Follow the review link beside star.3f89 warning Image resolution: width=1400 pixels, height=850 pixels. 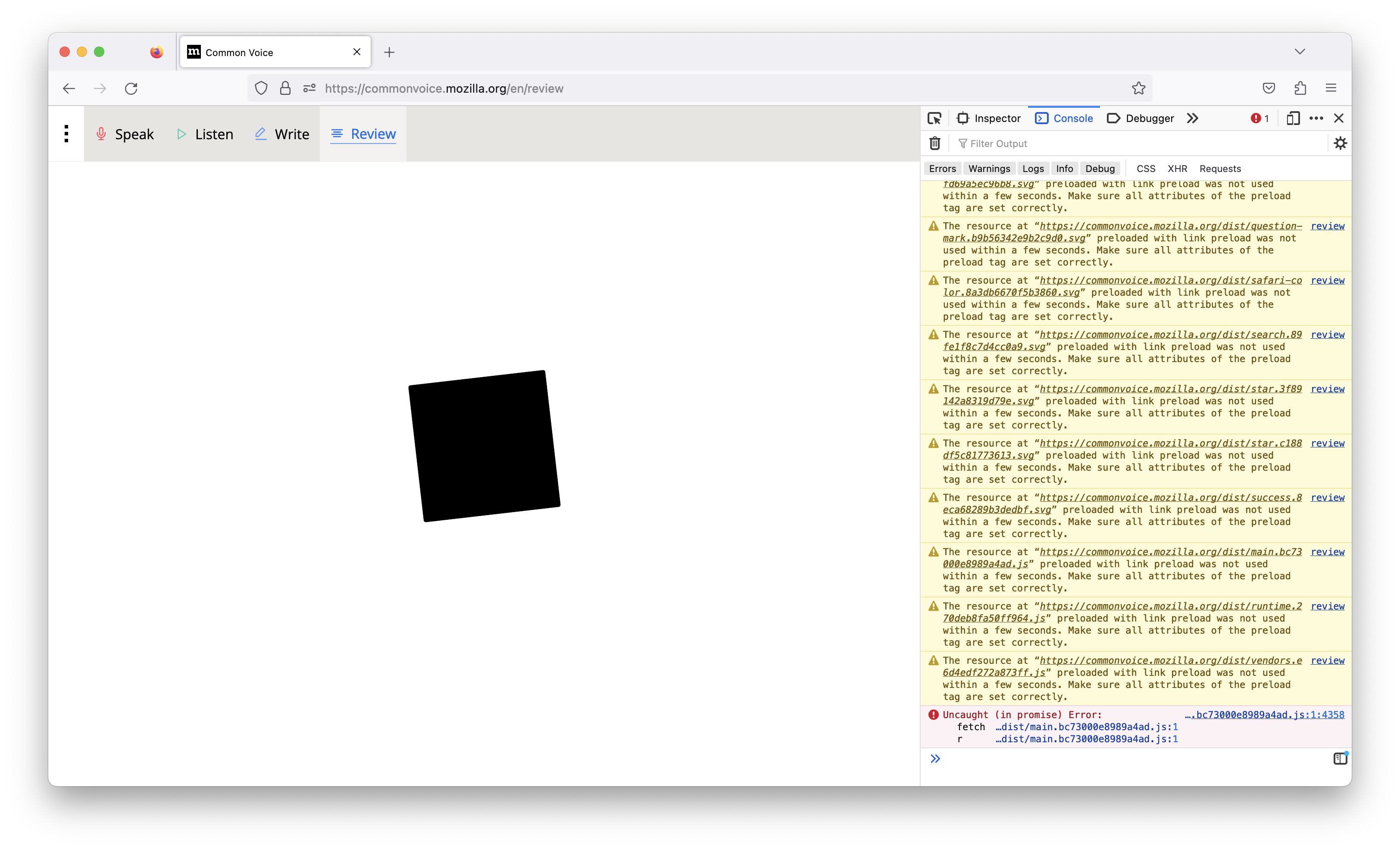click(1327, 389)
